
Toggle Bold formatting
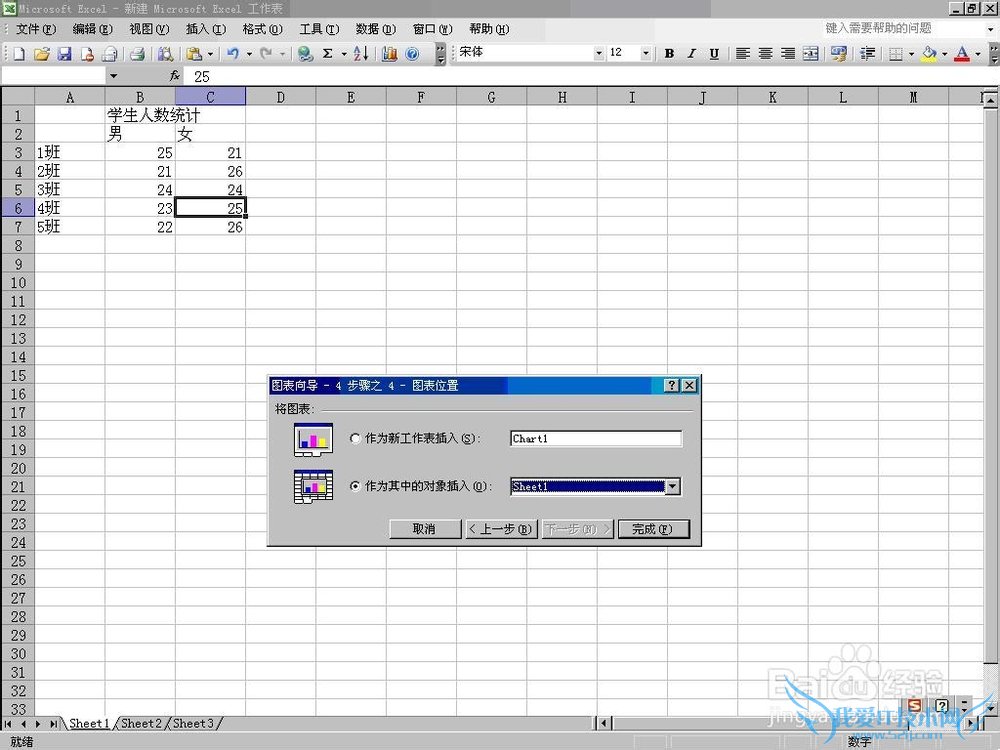coord(669,54)
